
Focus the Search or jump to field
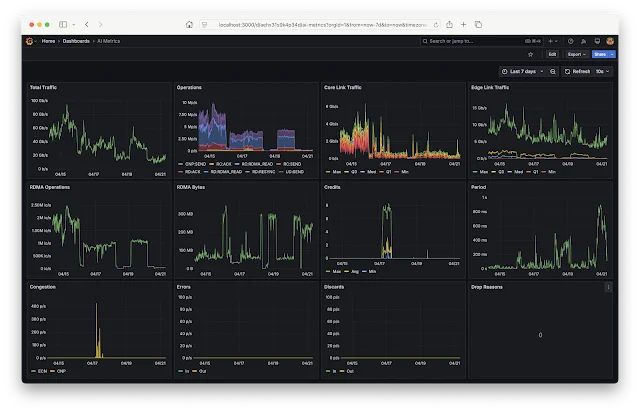482,41
